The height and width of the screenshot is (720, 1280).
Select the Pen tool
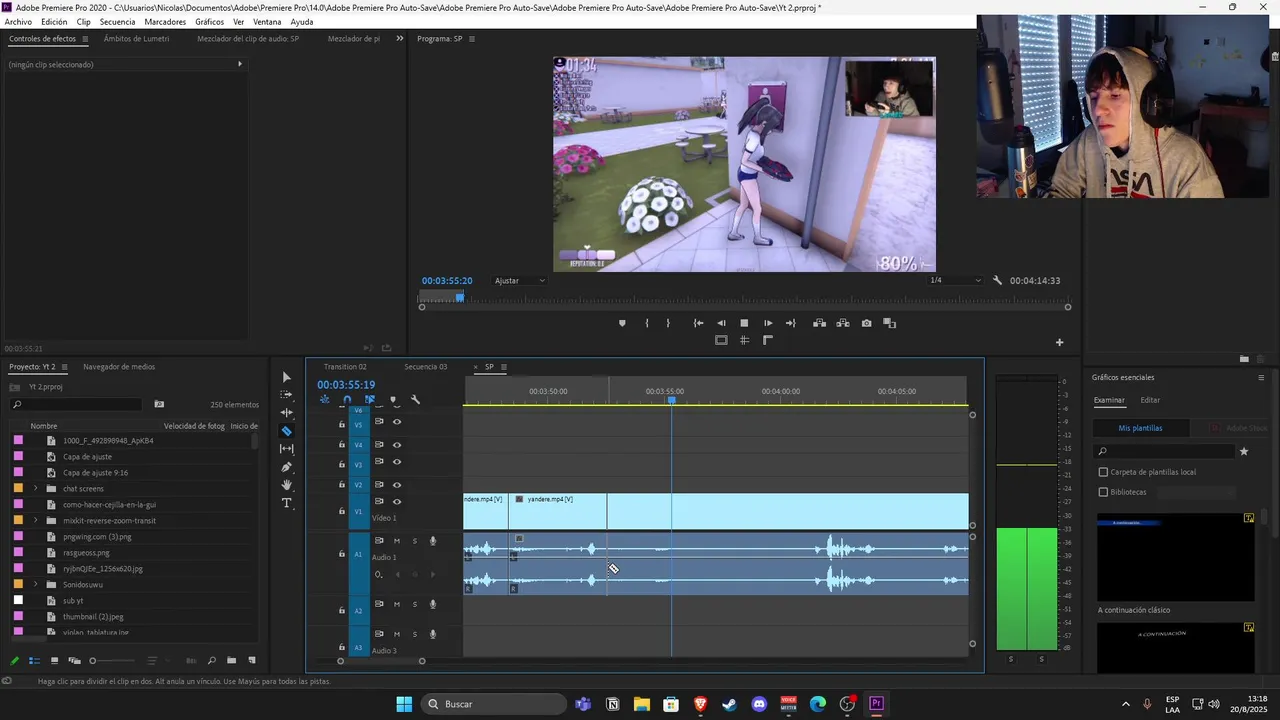tap(287, 467)
